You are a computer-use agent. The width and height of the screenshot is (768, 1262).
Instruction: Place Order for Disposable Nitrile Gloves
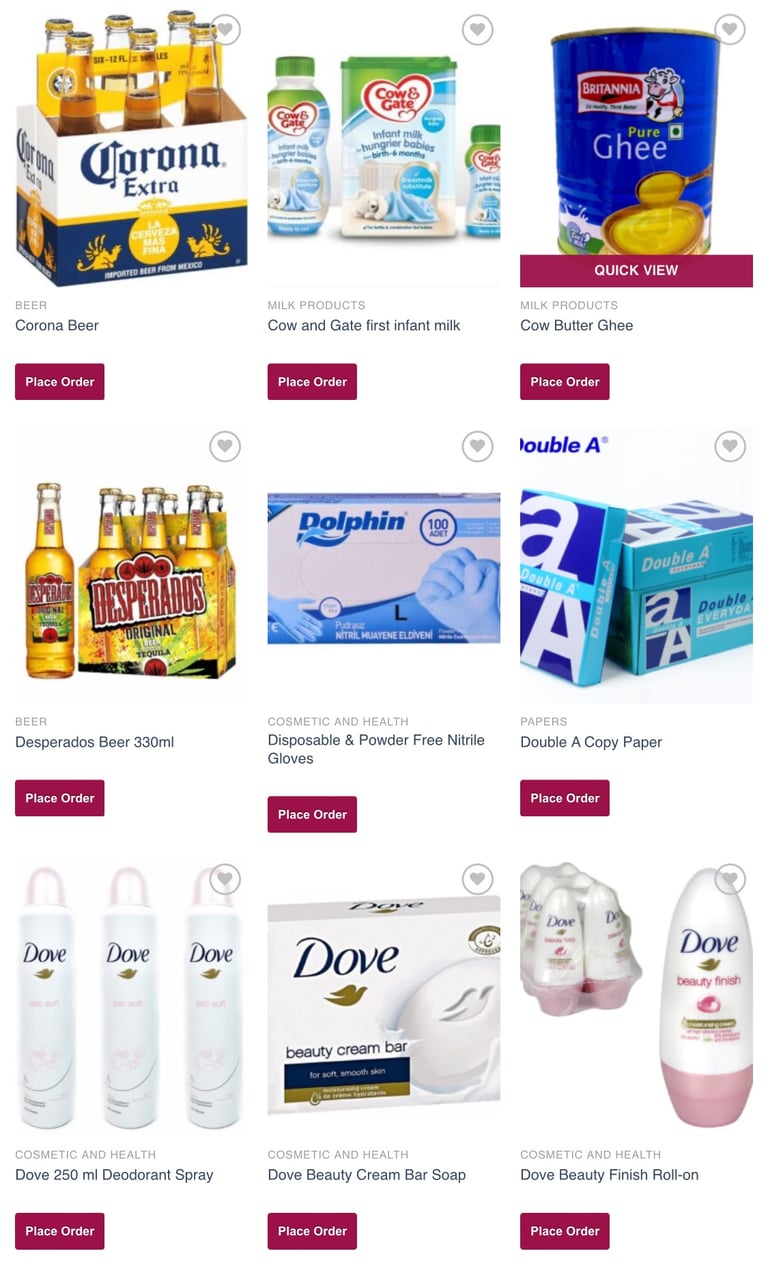coord(312,814)
